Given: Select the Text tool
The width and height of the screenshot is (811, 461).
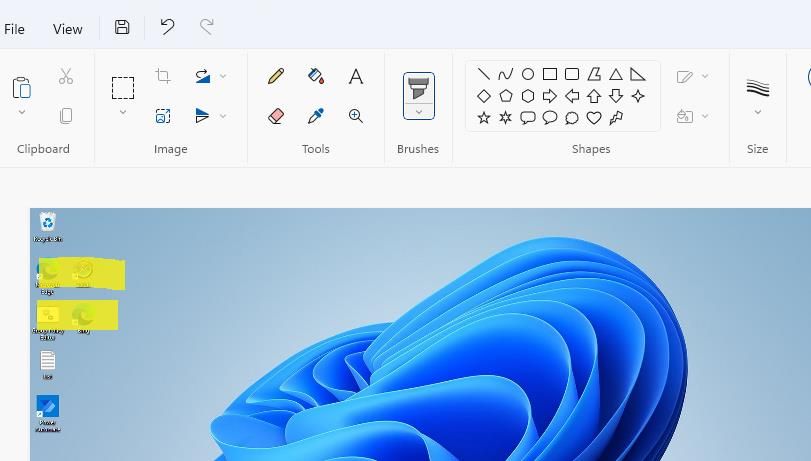Looking at the screenshot, I should coord(356,77).
